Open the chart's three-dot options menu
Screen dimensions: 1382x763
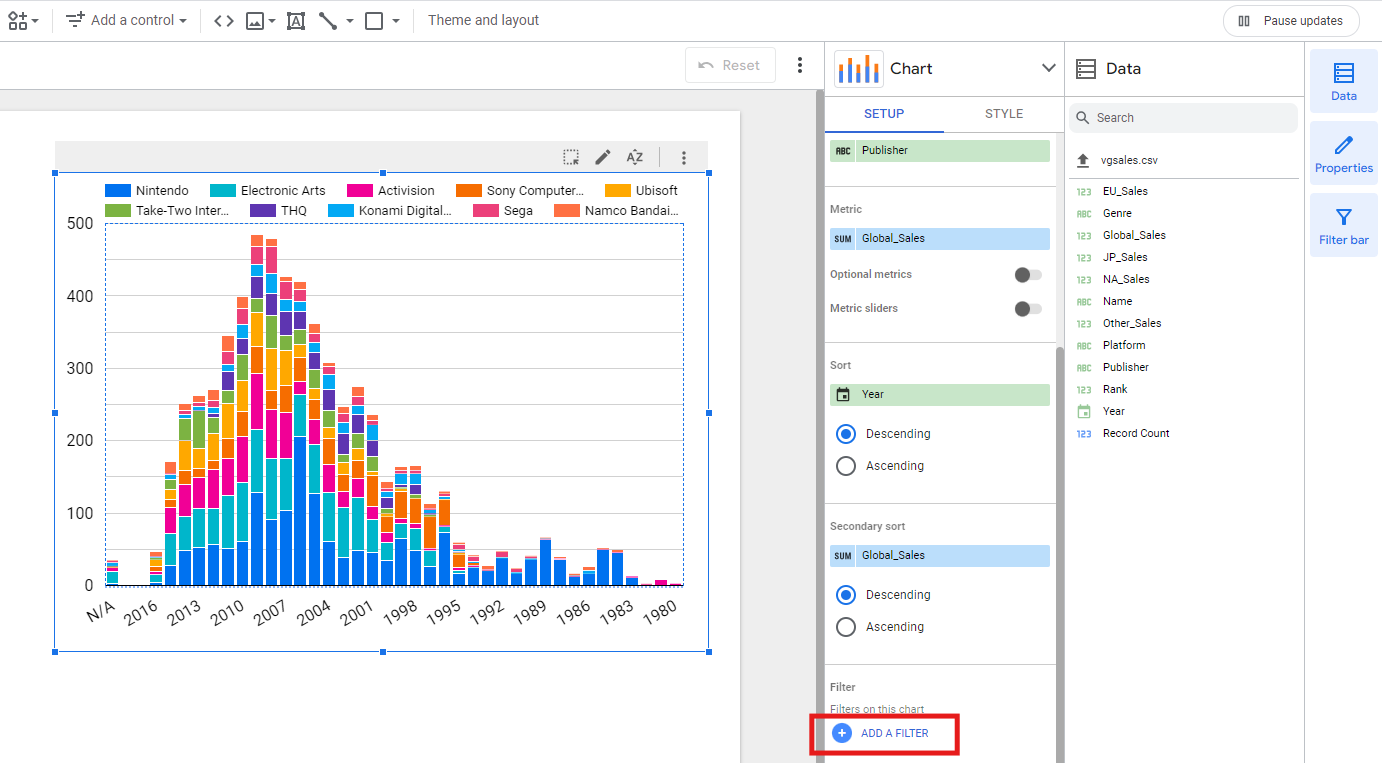(684, 157)
